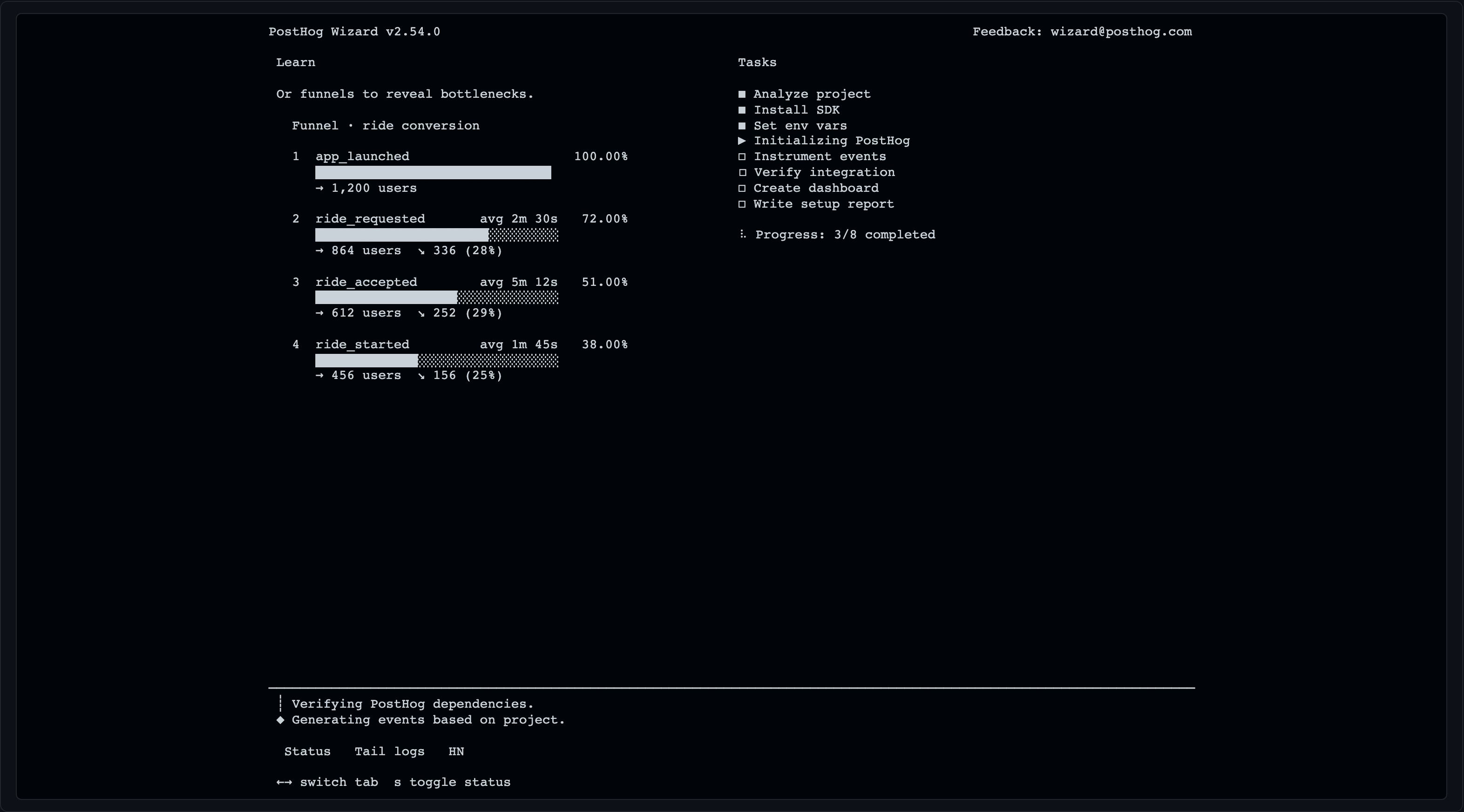The width and height of the screenshot is (1464, 812).
Task: Click the spinner icon beside Progress
Action: click(742, 234)
